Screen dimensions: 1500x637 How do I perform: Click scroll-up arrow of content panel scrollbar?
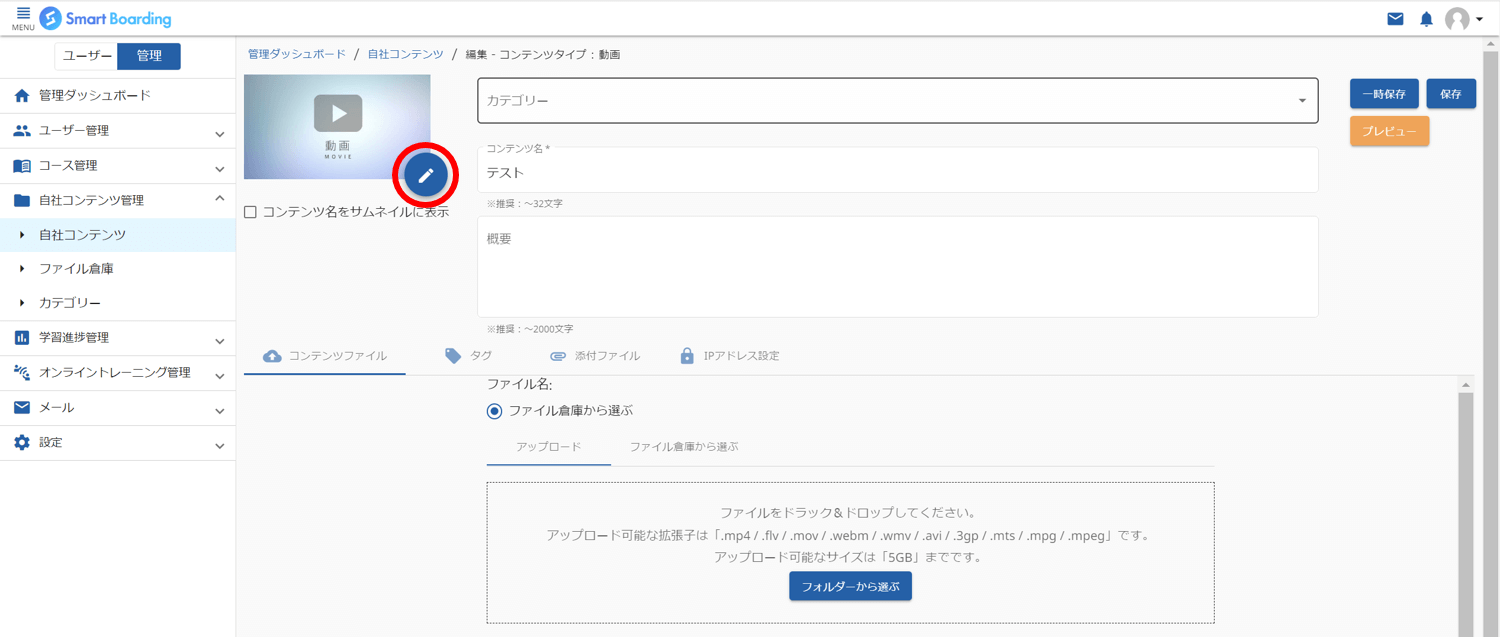click(x=1466, y=385)
